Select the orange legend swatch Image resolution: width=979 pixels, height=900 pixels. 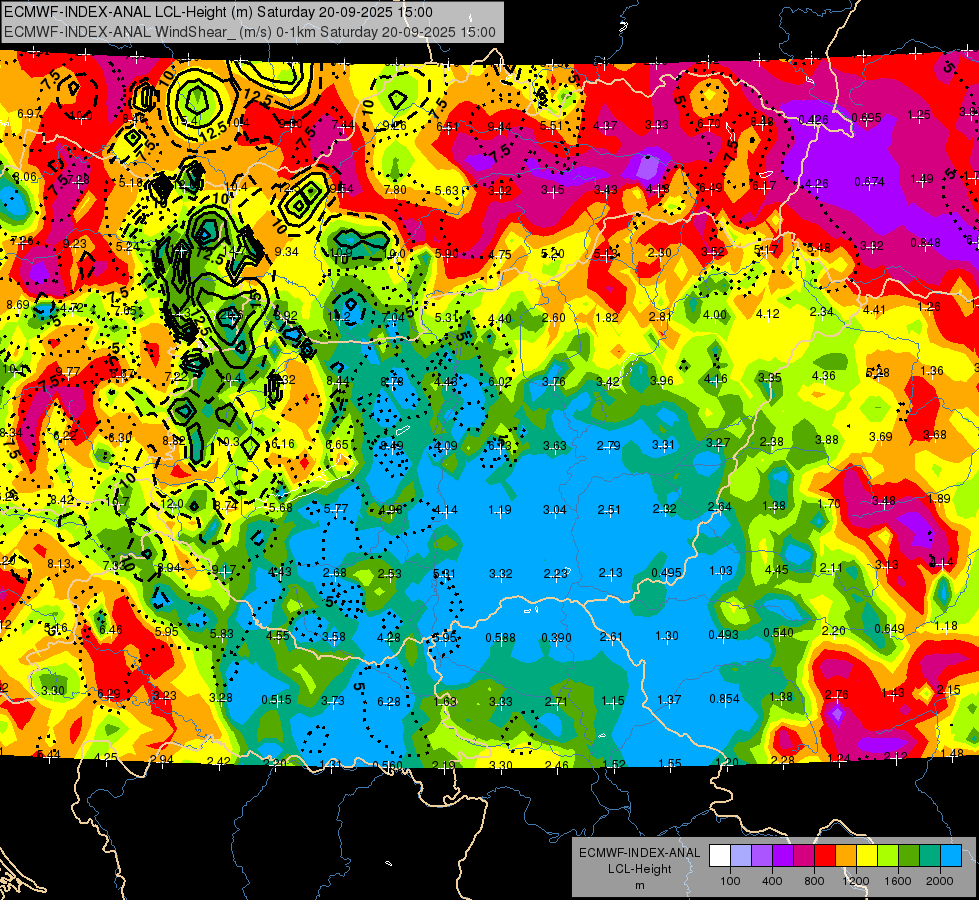(x=846, y=855)
